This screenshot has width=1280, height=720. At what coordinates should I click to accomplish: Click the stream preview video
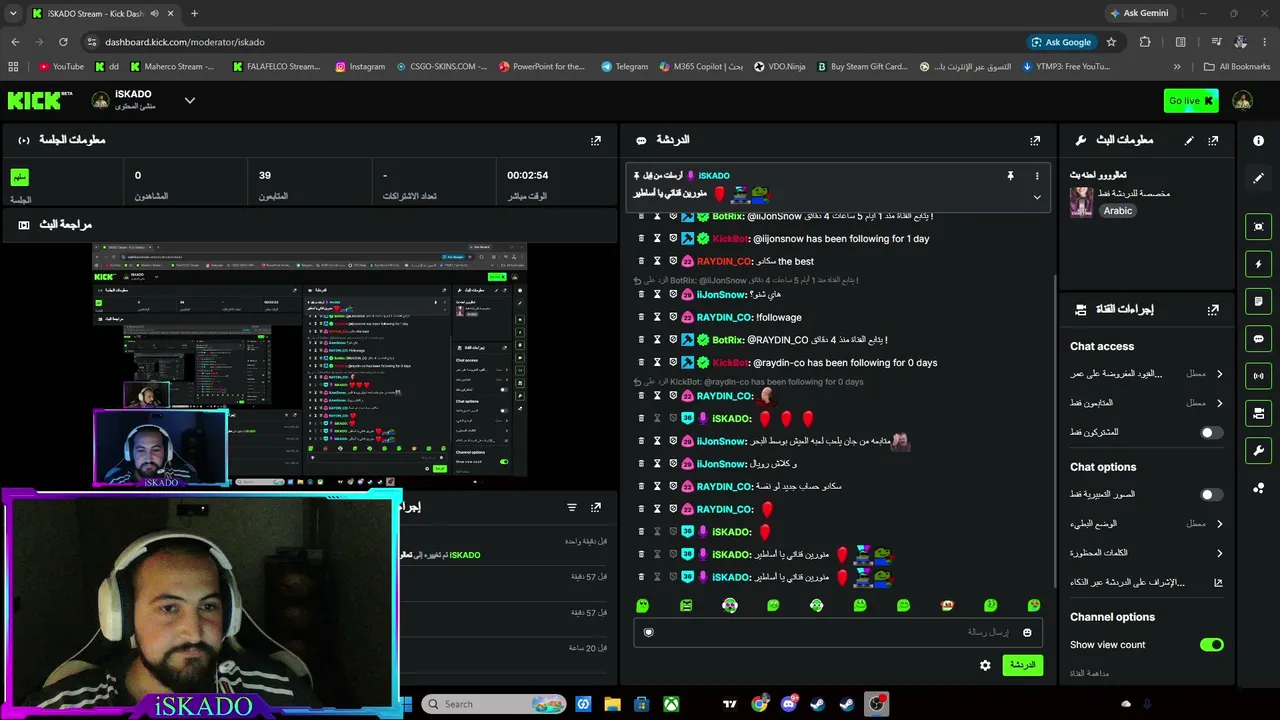(310, 365)
